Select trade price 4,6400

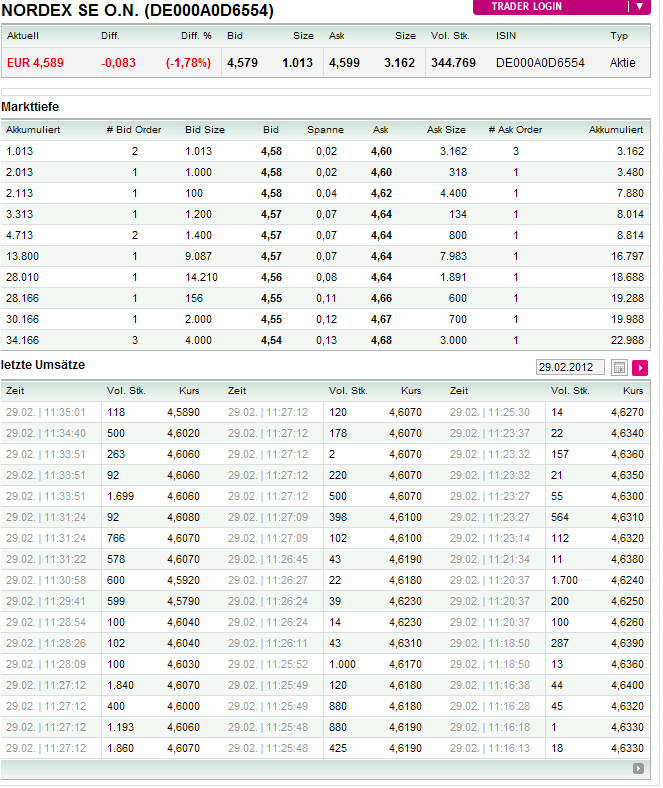click(x=627, y=685)
